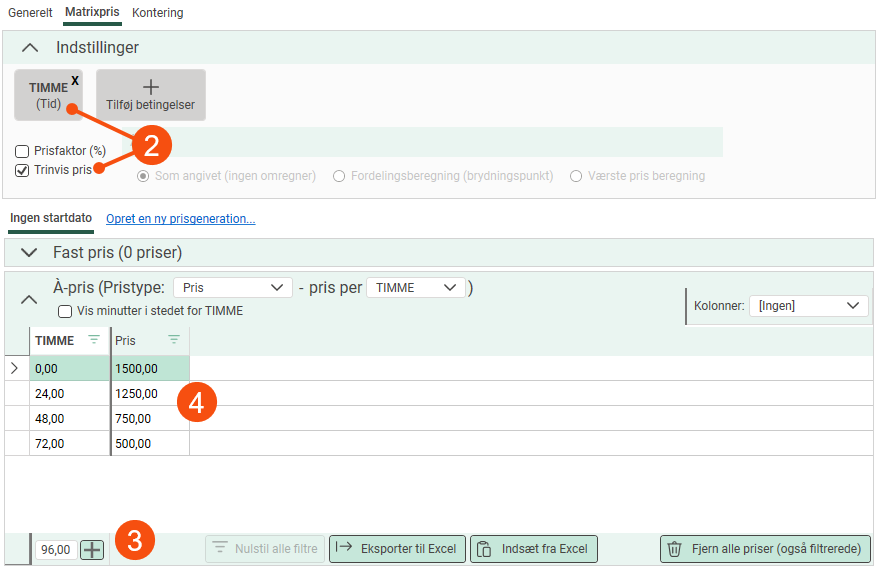
Task: Export prices with Eksporter til Excel
Action: coord(397,548)
